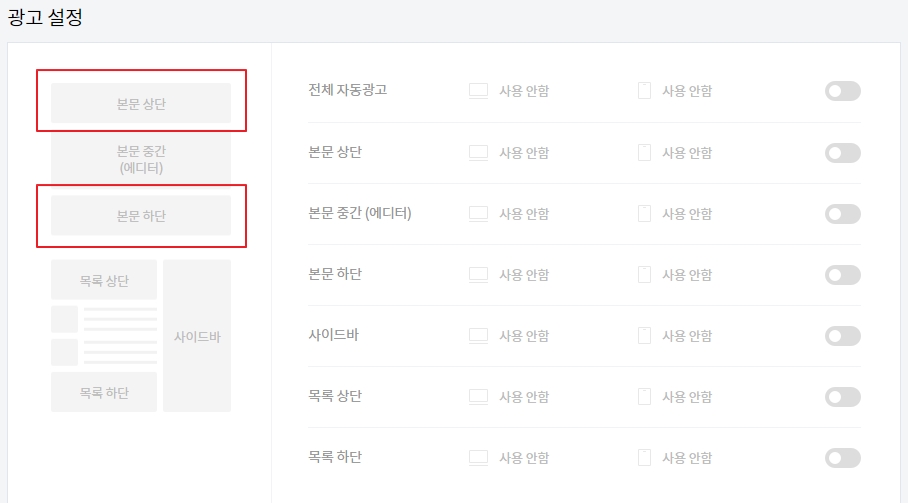Switch on the 사이드바 ad toggle

843,336
